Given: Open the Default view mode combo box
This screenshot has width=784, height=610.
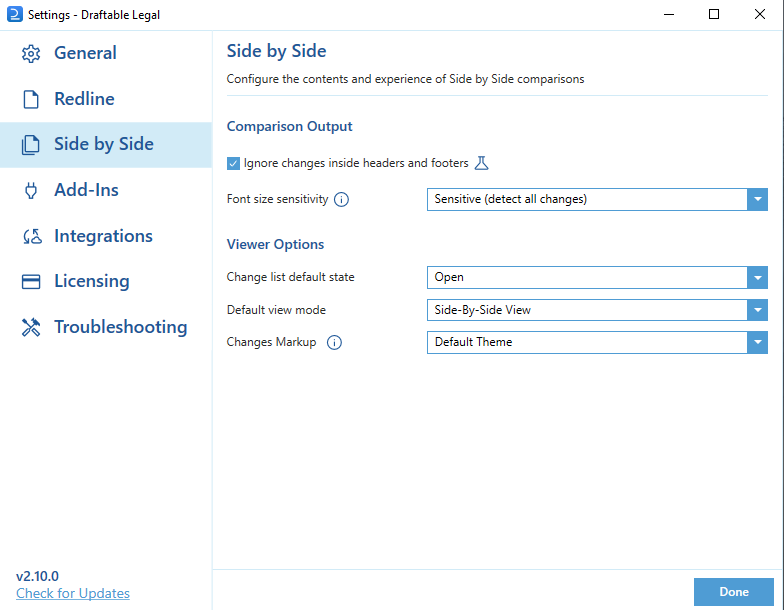Looking at the screenshot, I should click(x=597, y=310).
